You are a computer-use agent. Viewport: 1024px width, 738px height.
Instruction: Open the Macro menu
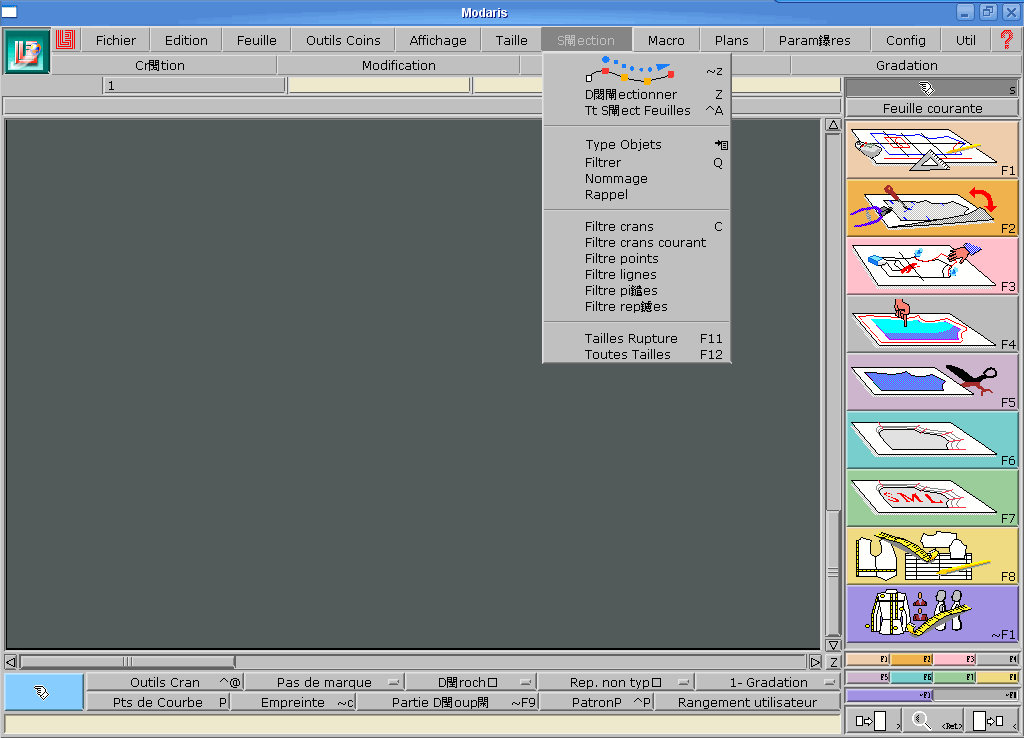coord(666,40)
